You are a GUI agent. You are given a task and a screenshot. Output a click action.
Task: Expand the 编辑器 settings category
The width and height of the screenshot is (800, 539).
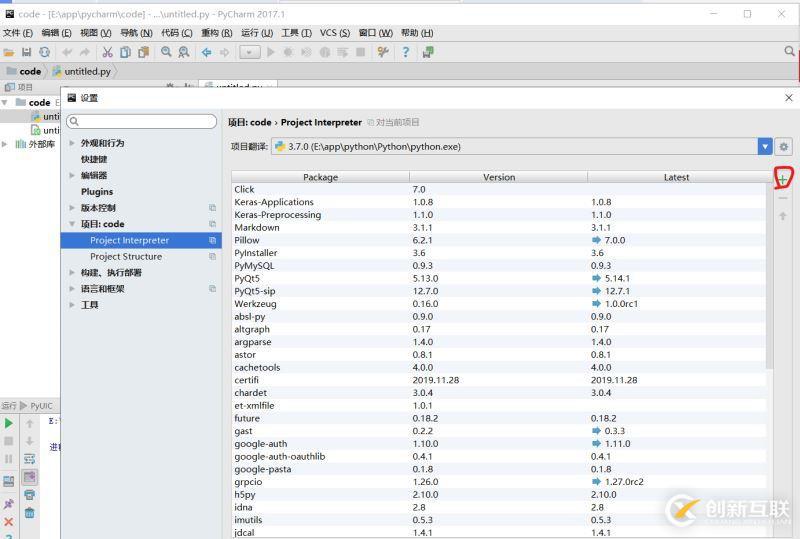72,176
